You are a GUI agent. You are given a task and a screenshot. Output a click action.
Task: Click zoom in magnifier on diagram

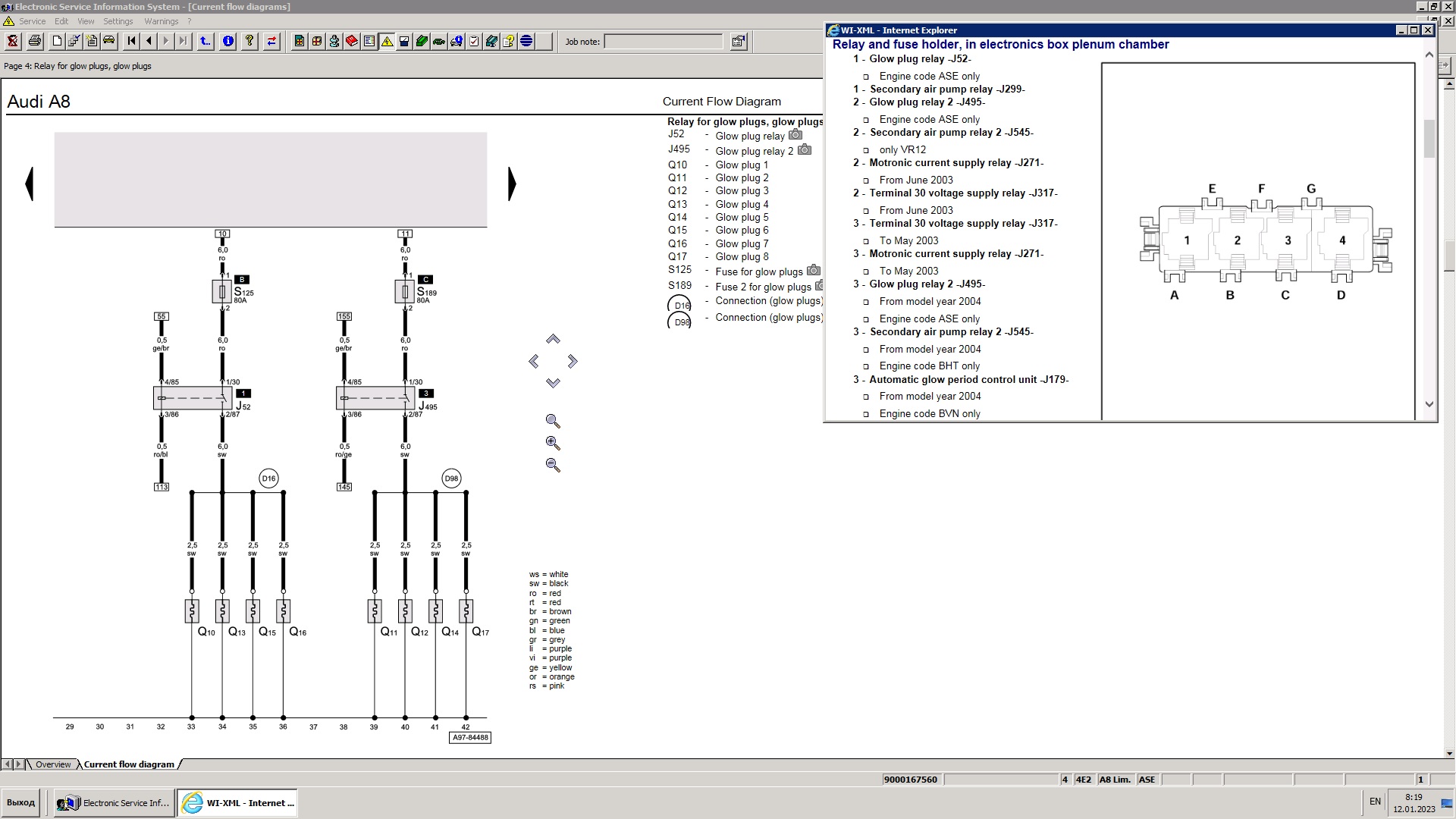point(553,443)
